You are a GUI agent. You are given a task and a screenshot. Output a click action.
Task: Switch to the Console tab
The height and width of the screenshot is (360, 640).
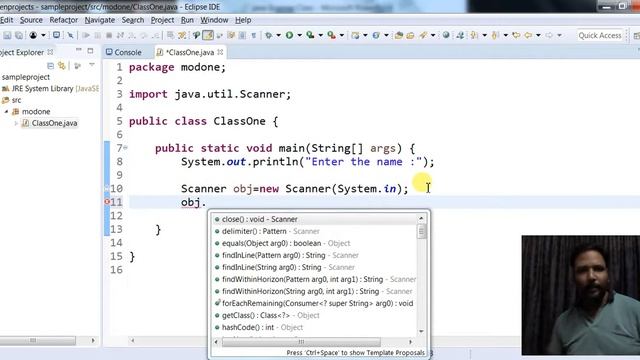click(124, 52)
